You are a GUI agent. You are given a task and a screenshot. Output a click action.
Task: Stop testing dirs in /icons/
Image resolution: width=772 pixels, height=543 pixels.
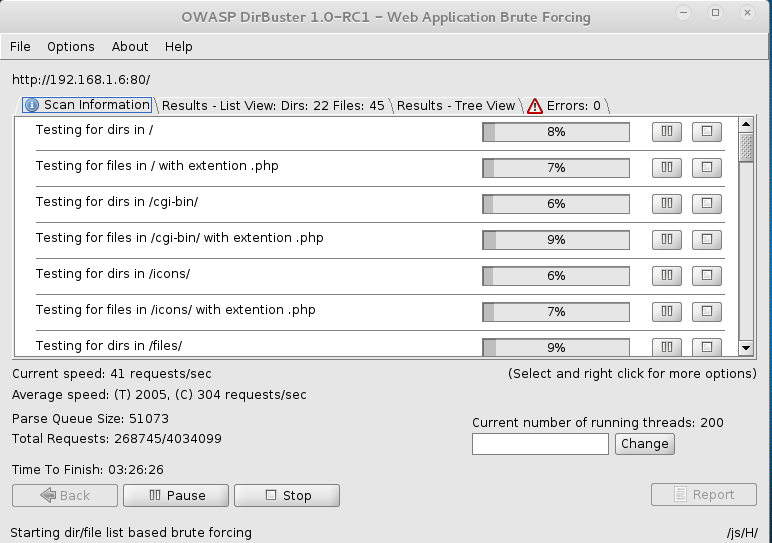[707, 275]
